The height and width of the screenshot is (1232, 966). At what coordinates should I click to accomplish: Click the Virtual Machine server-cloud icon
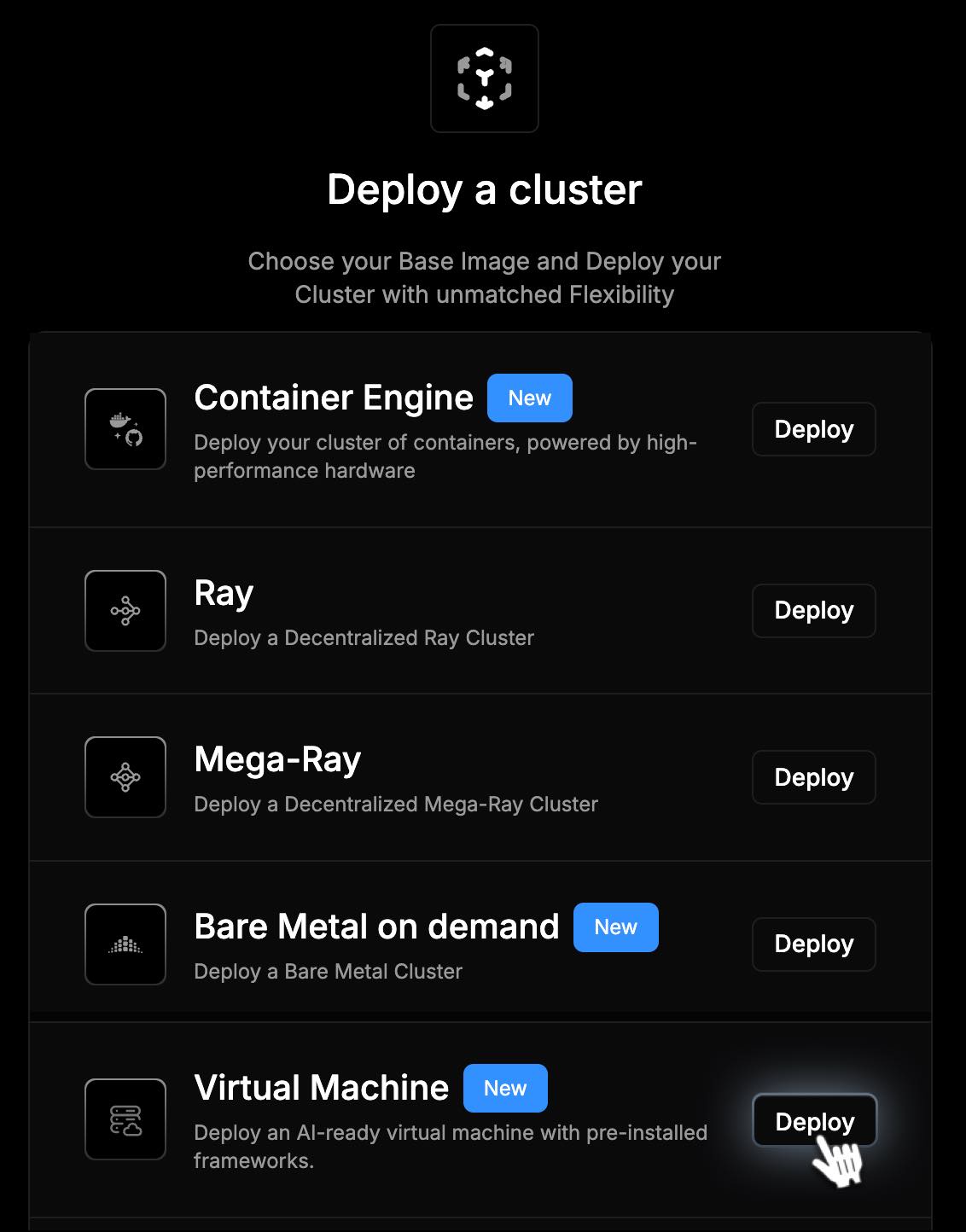click(125, 1119)
